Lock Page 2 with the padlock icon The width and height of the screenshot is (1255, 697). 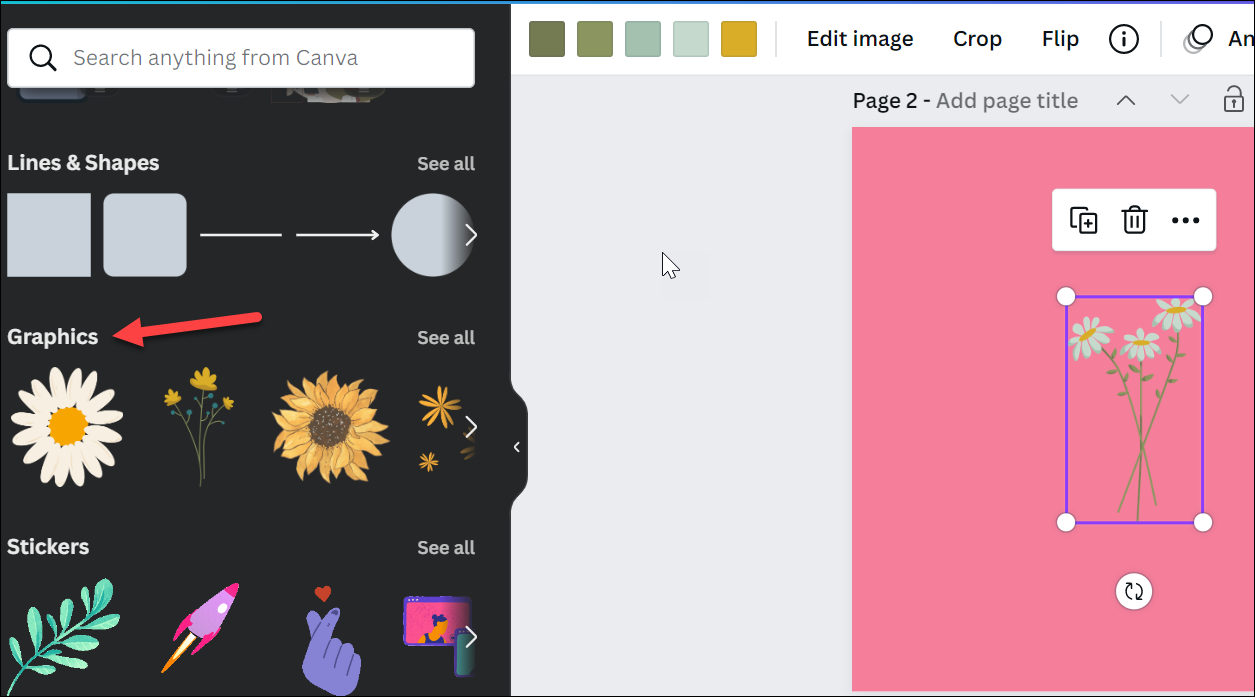tap(1234, 99)
